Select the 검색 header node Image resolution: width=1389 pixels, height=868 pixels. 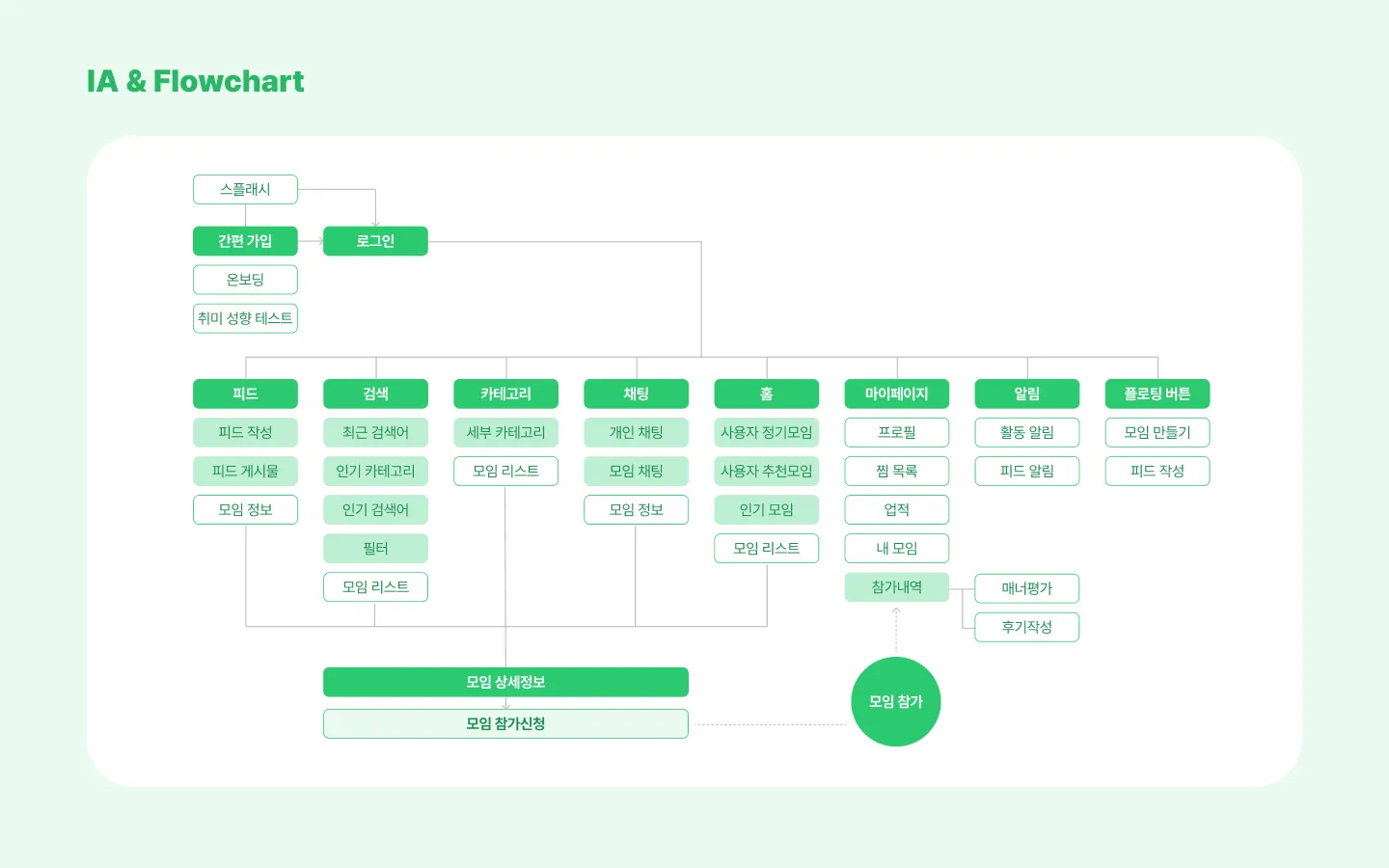pos(375,393)
